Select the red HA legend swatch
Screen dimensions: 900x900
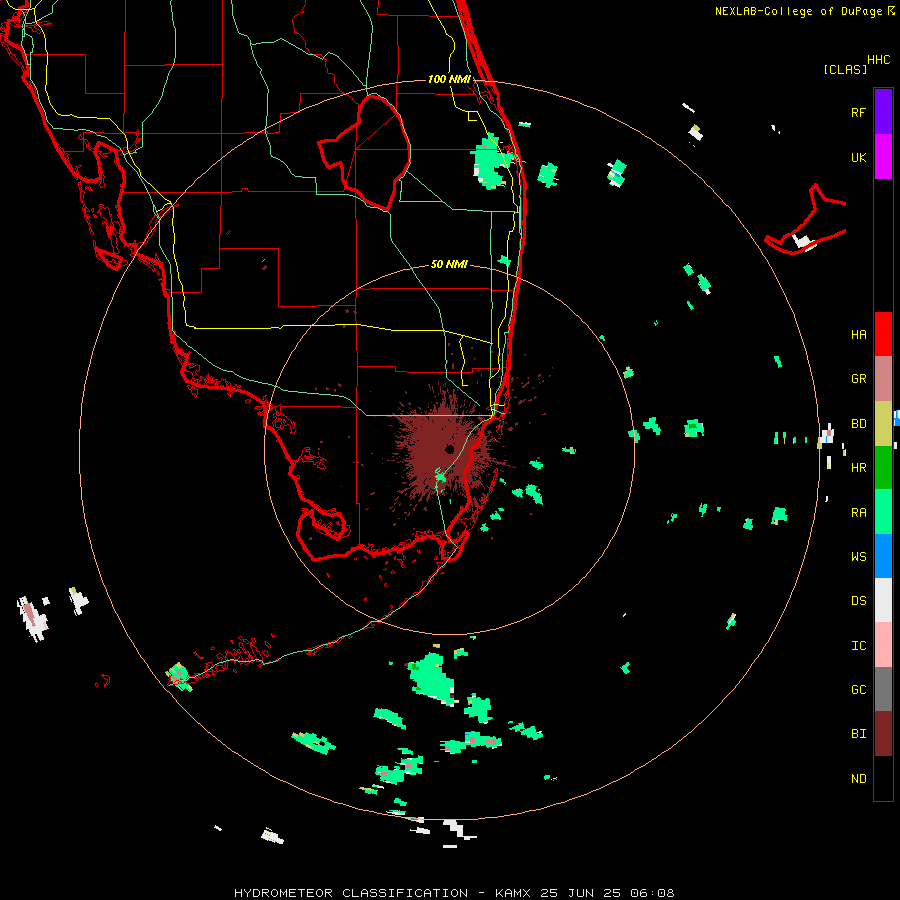pyautogui.click(x=883, y=334)
